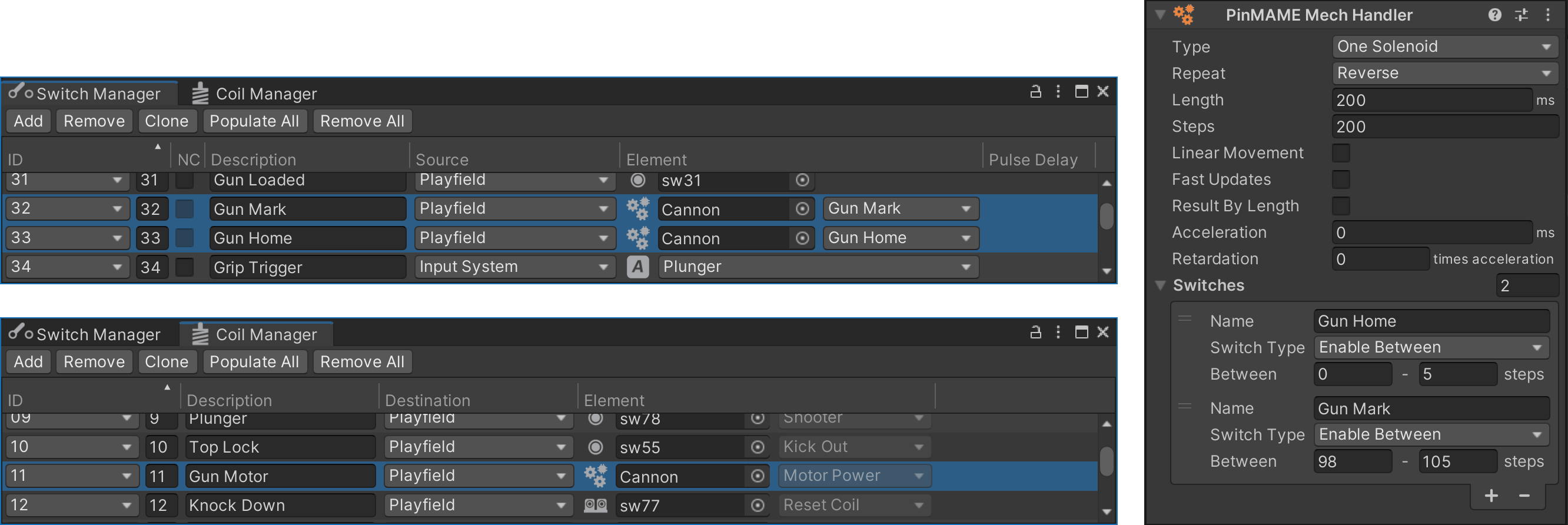Toggle the NC checkbox for Gun Loaded
The width and height of the screenshot is (1568, 525).
tap(184, 180)
